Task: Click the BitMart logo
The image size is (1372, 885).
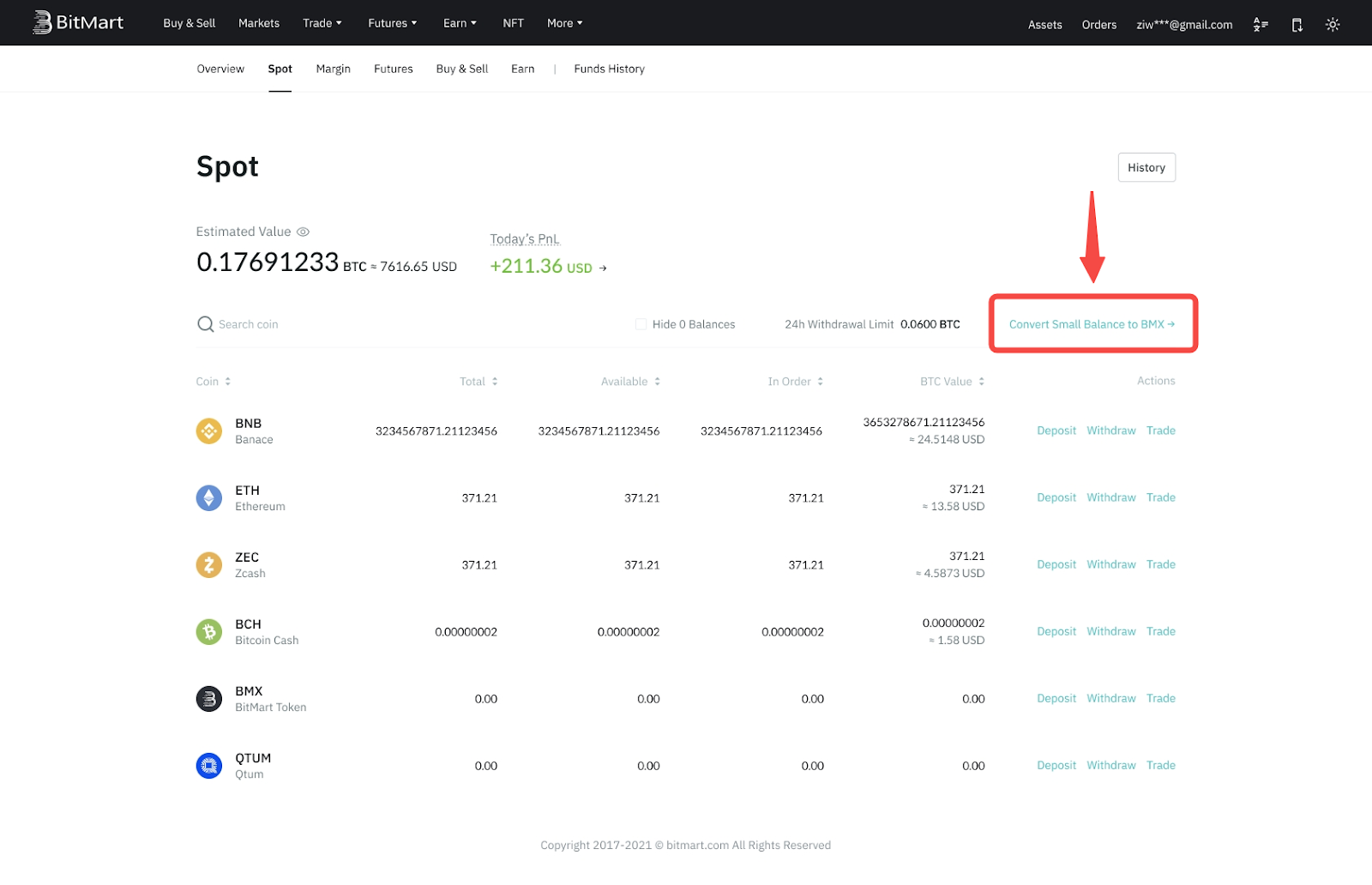Action: tap(78, 23)
